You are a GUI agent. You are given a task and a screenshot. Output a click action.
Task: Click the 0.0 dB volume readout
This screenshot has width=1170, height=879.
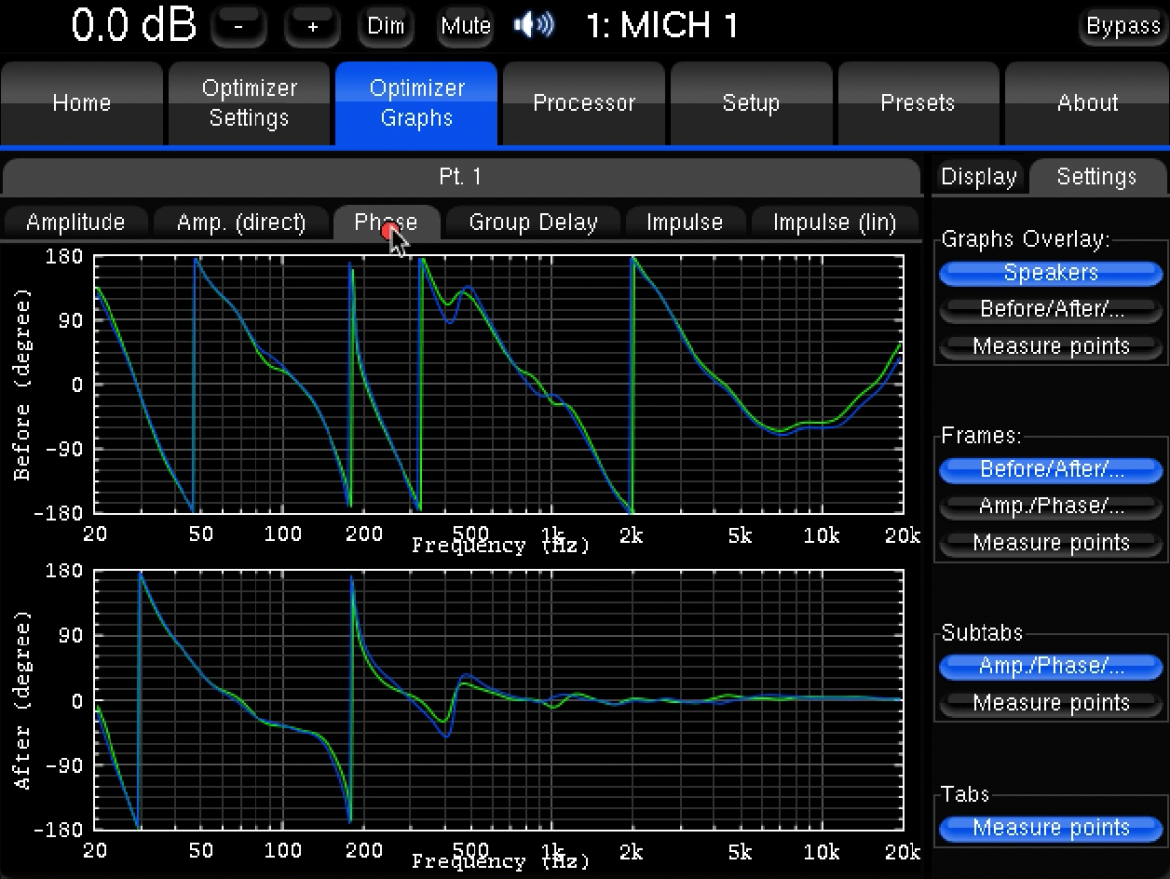point(134,25)
